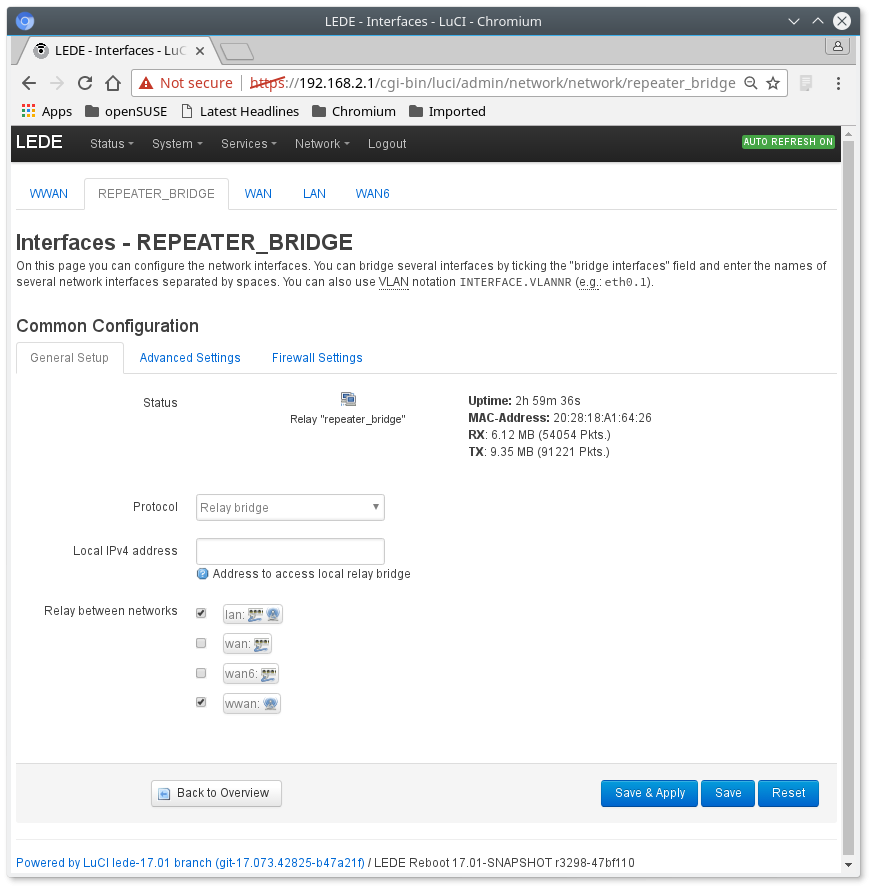Tick the wan6 relay network checkbox
Image resolution: width=873 pixels, height=890 pixels.
[201, 673]
